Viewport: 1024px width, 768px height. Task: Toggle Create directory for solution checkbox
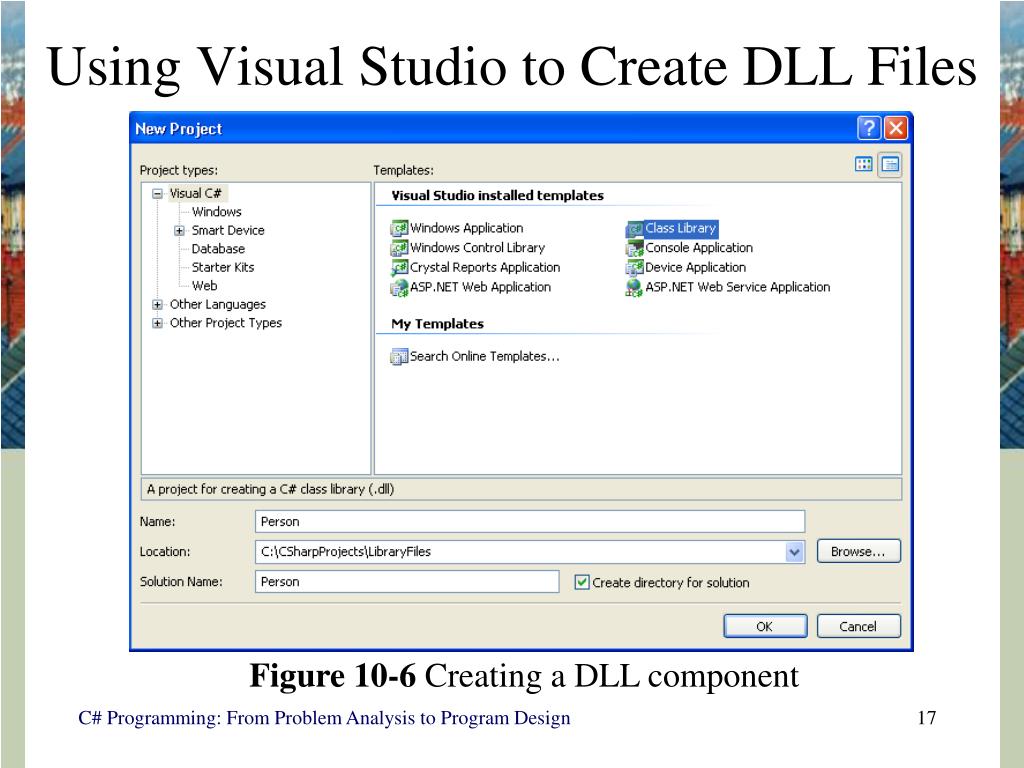(x=582, y=582)
